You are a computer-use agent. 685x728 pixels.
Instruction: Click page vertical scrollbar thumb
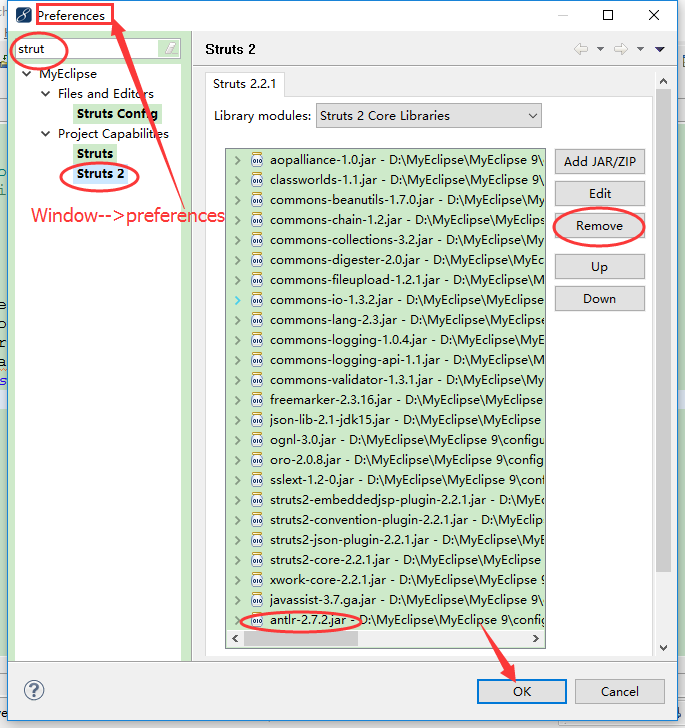click(x=663, y=331)
